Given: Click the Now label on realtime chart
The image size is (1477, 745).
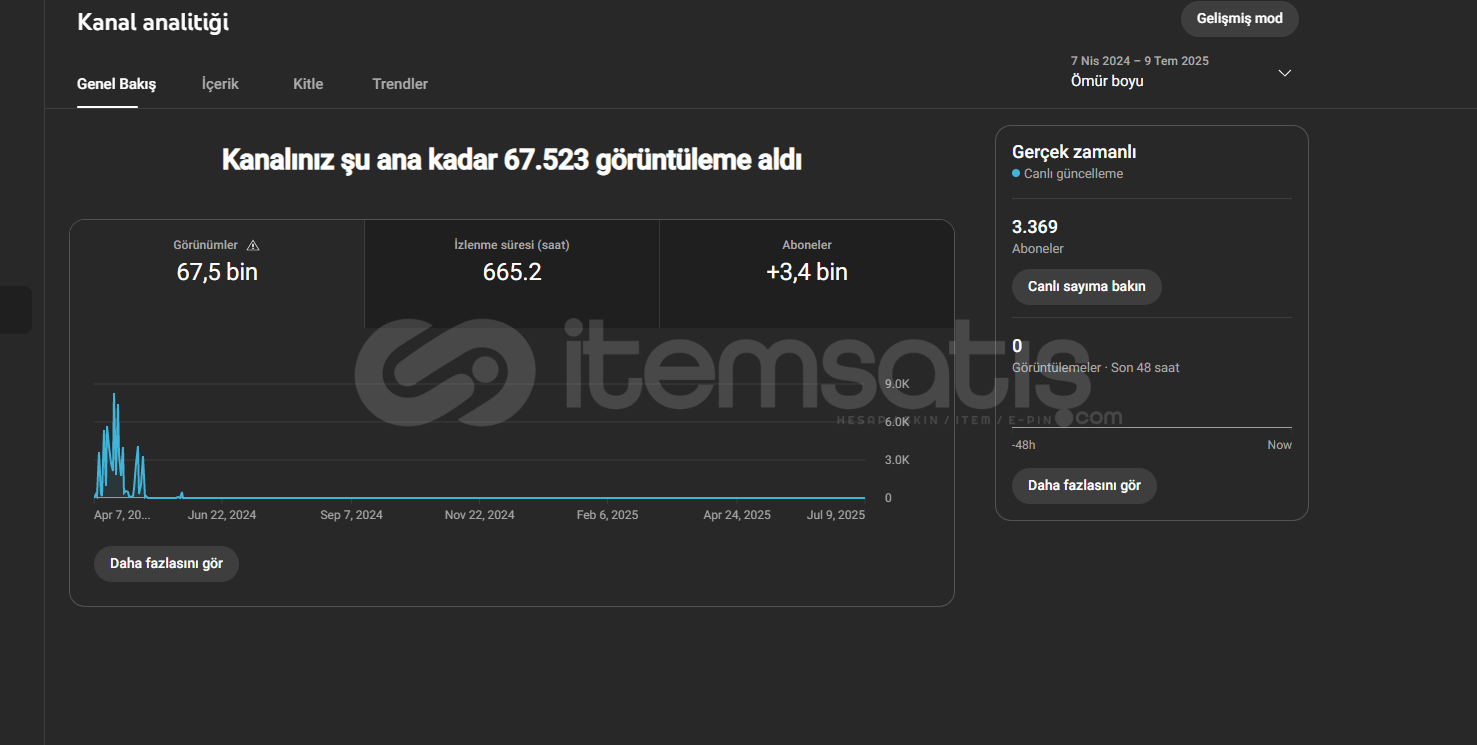Looking at the screenshot, I should [1279, 445].
